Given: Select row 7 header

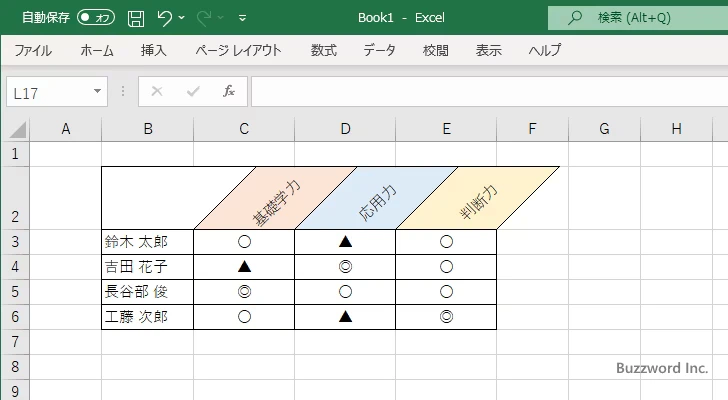Looking at the screenshot, I should tap(15, 342).
